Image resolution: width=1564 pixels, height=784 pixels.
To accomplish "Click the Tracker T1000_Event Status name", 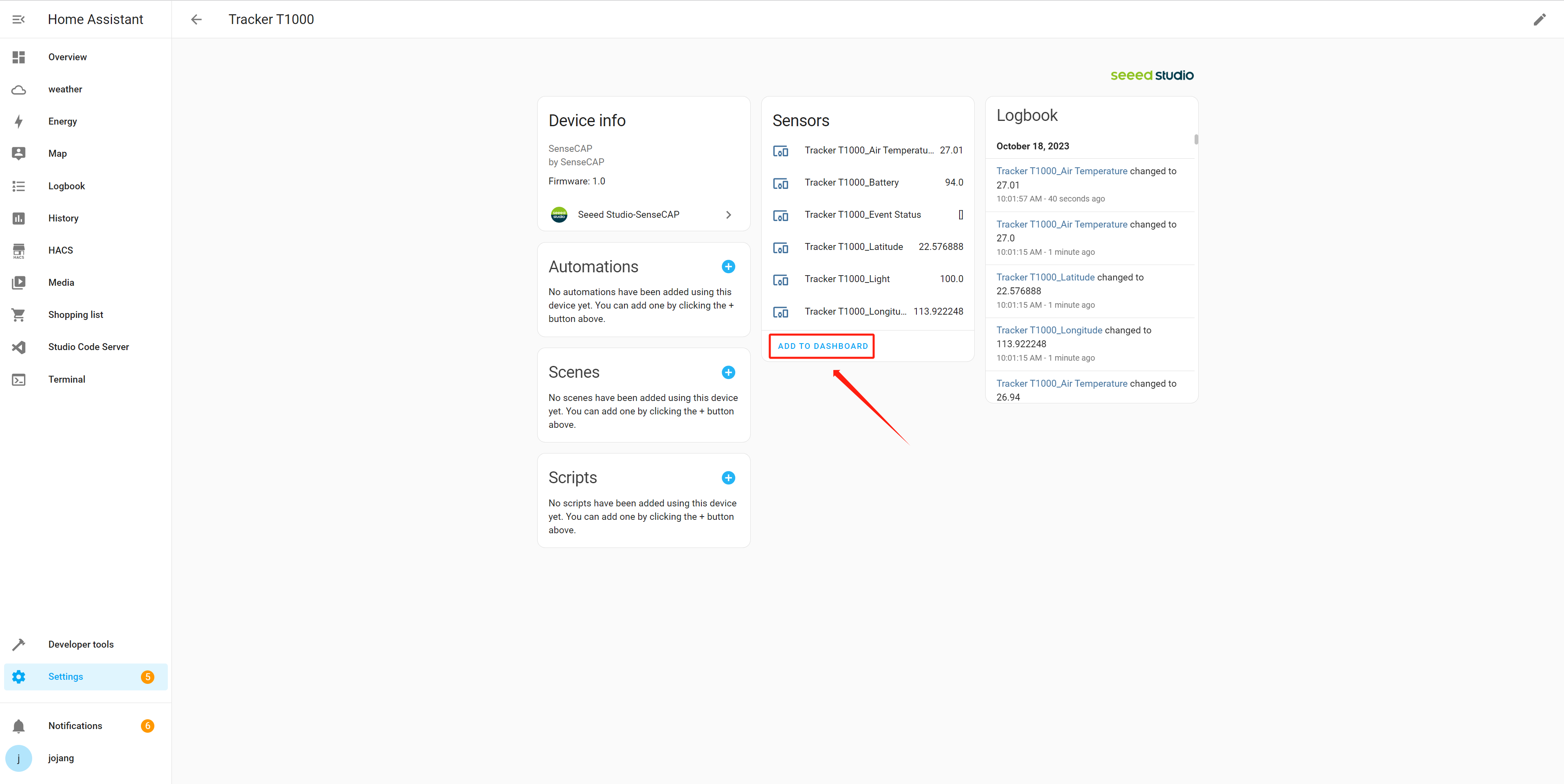I will [862, 215].
